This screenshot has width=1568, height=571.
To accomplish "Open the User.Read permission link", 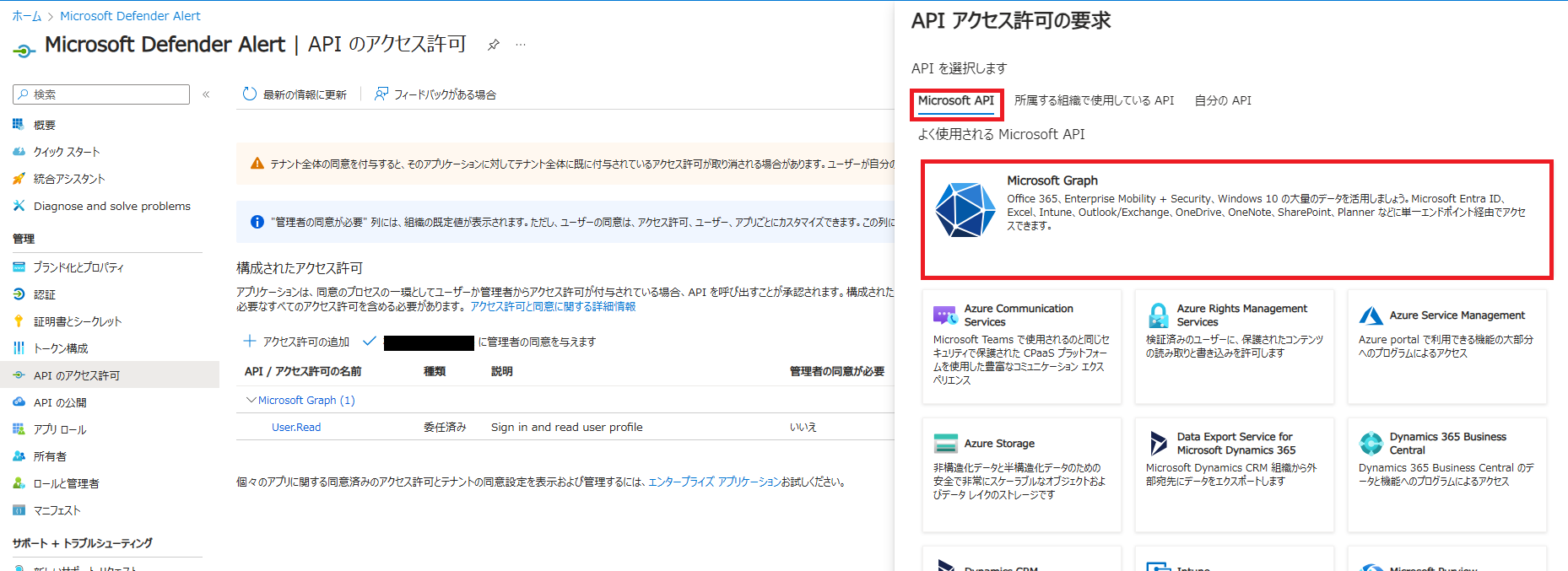I will click(296, 428).
